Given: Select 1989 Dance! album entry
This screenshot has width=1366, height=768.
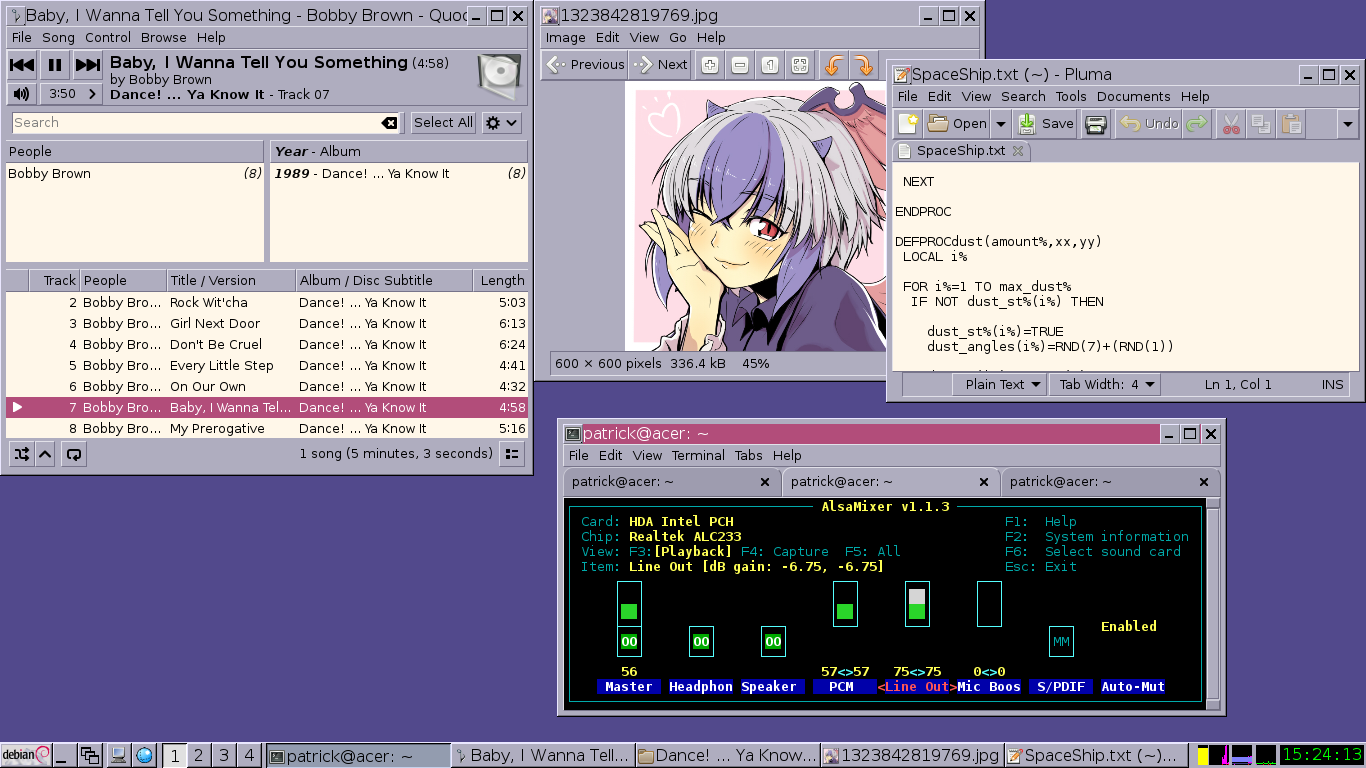Looking at the screenshot, I should [x=399, y=173].
